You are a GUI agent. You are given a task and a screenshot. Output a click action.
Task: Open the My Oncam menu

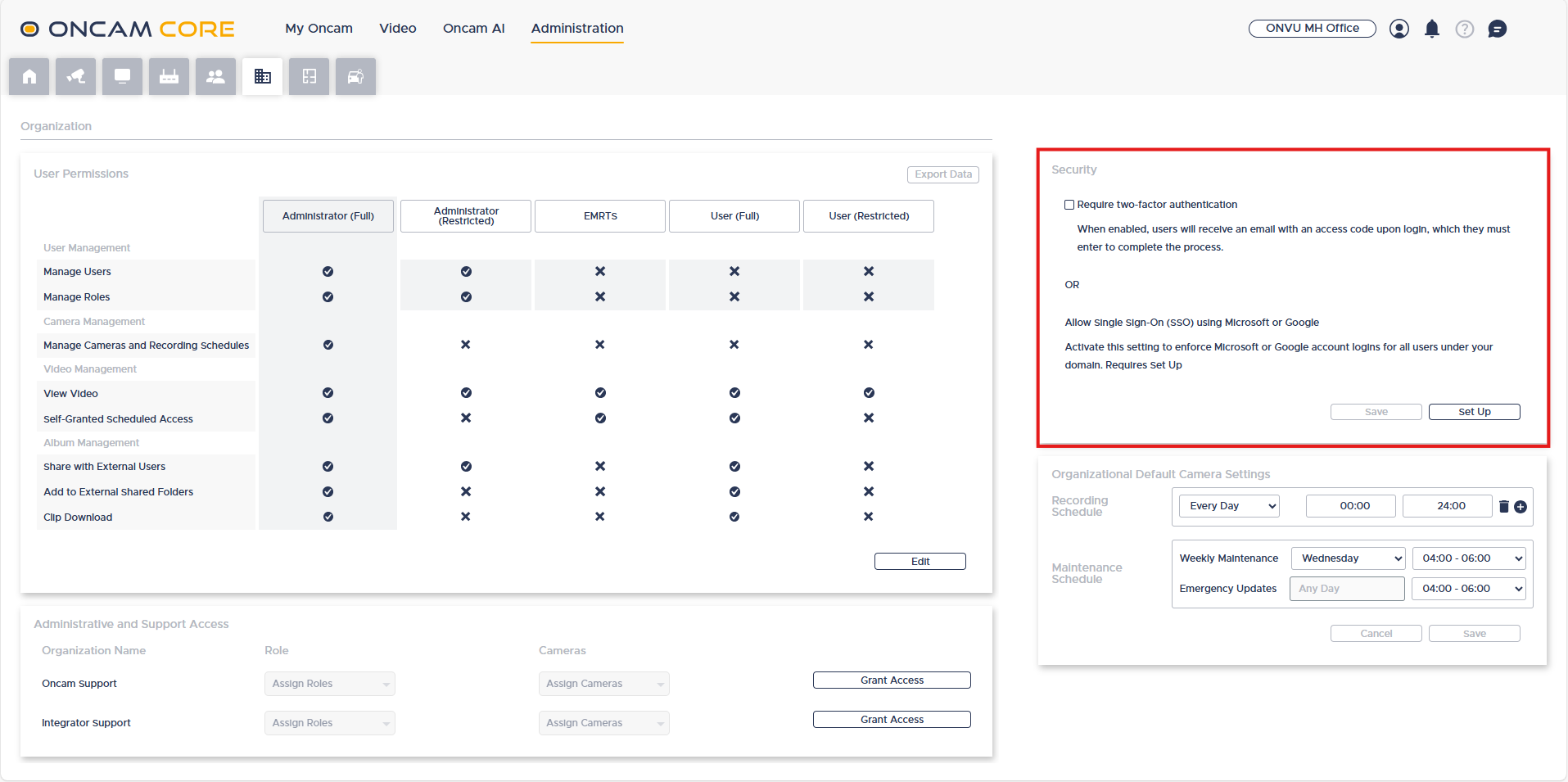(x=319, y=29)
